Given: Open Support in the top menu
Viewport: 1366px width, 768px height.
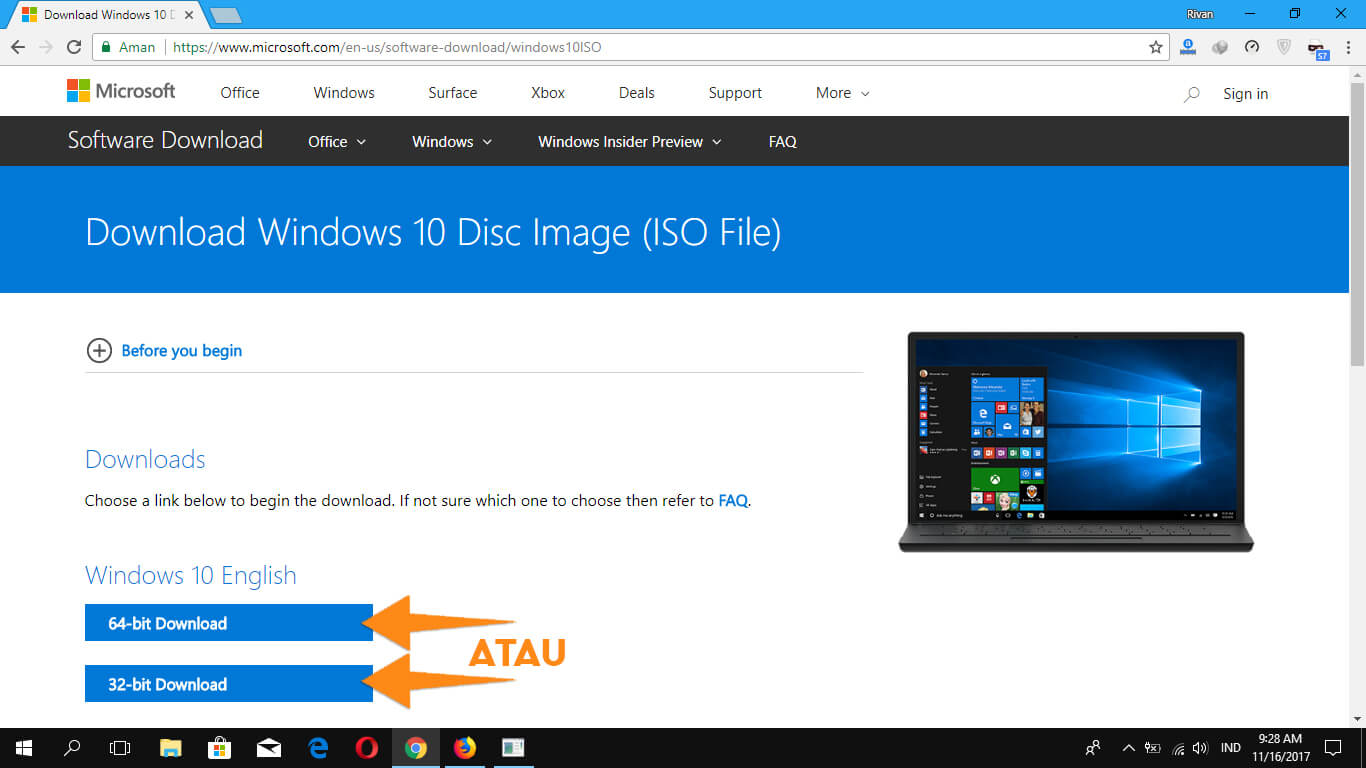Looking at the screenshot, I should [x=735, y=93].
